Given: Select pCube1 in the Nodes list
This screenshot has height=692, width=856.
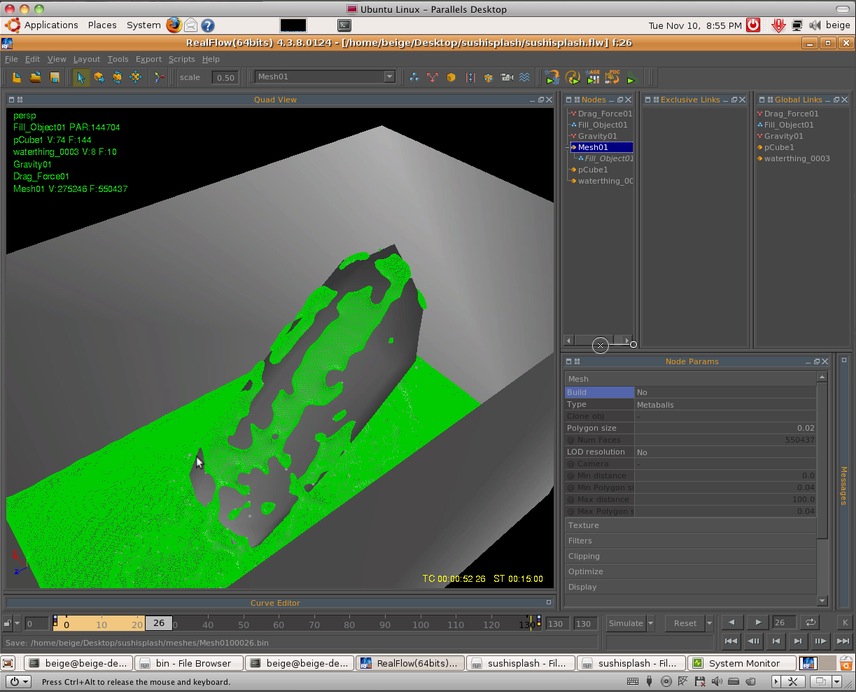Looking at the screenshot, I should click(594, 170).
